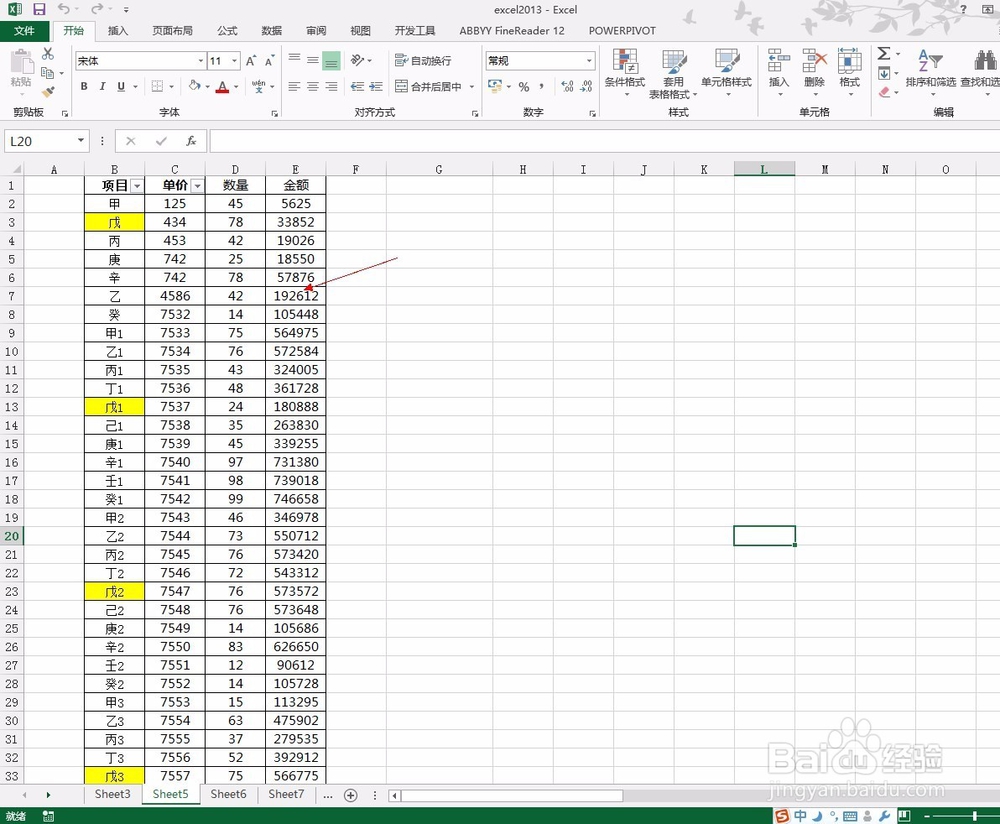Viewport: 1000px width, 824px height.
Task: Enable Wrap Text (自动换行)
Action: point(424,59)
